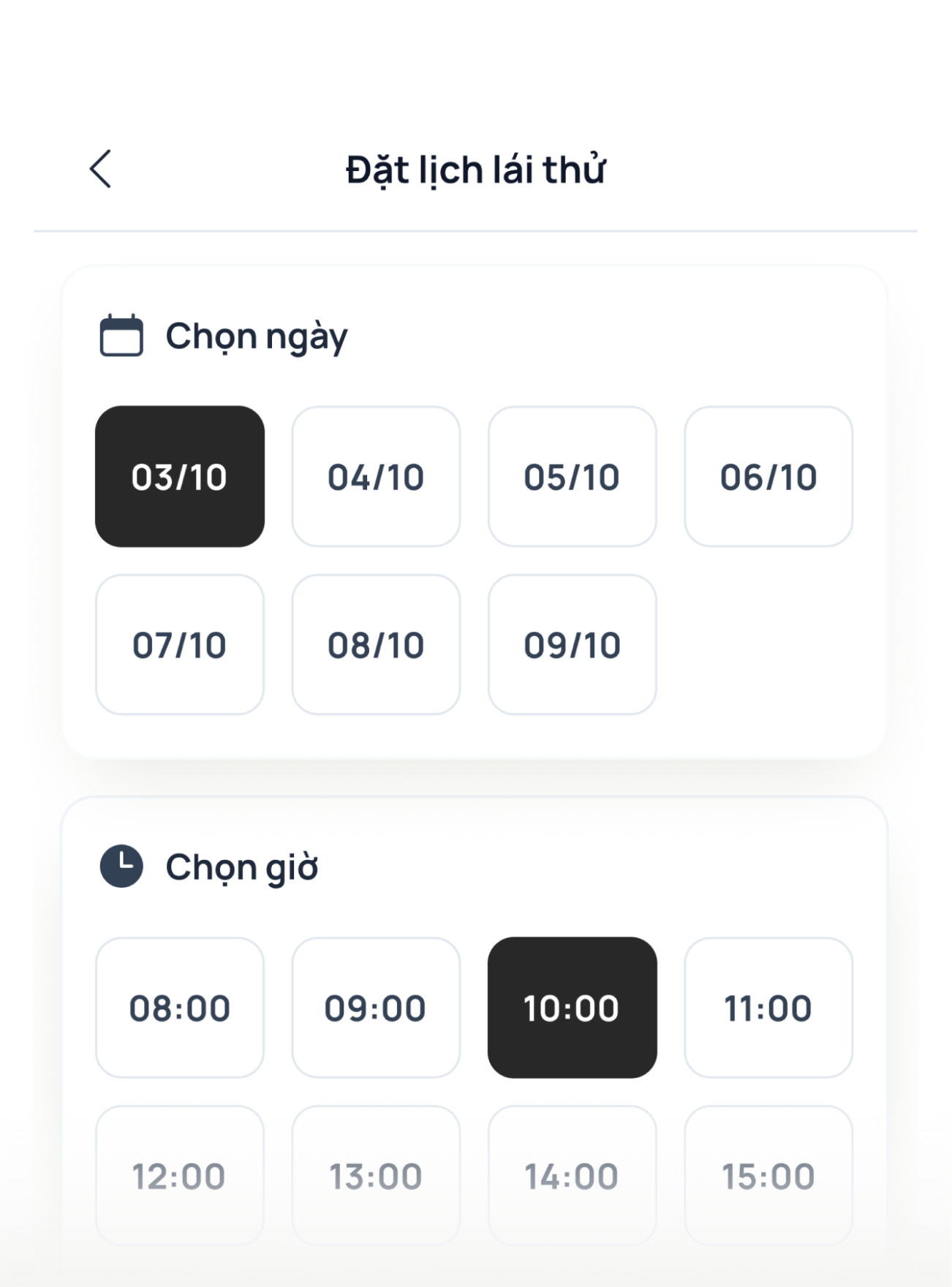Click the clock icon beside Chọn giờ
The height and width of the screenshot is (1287, 952).
pyautogui.click(x=121, y=867)
